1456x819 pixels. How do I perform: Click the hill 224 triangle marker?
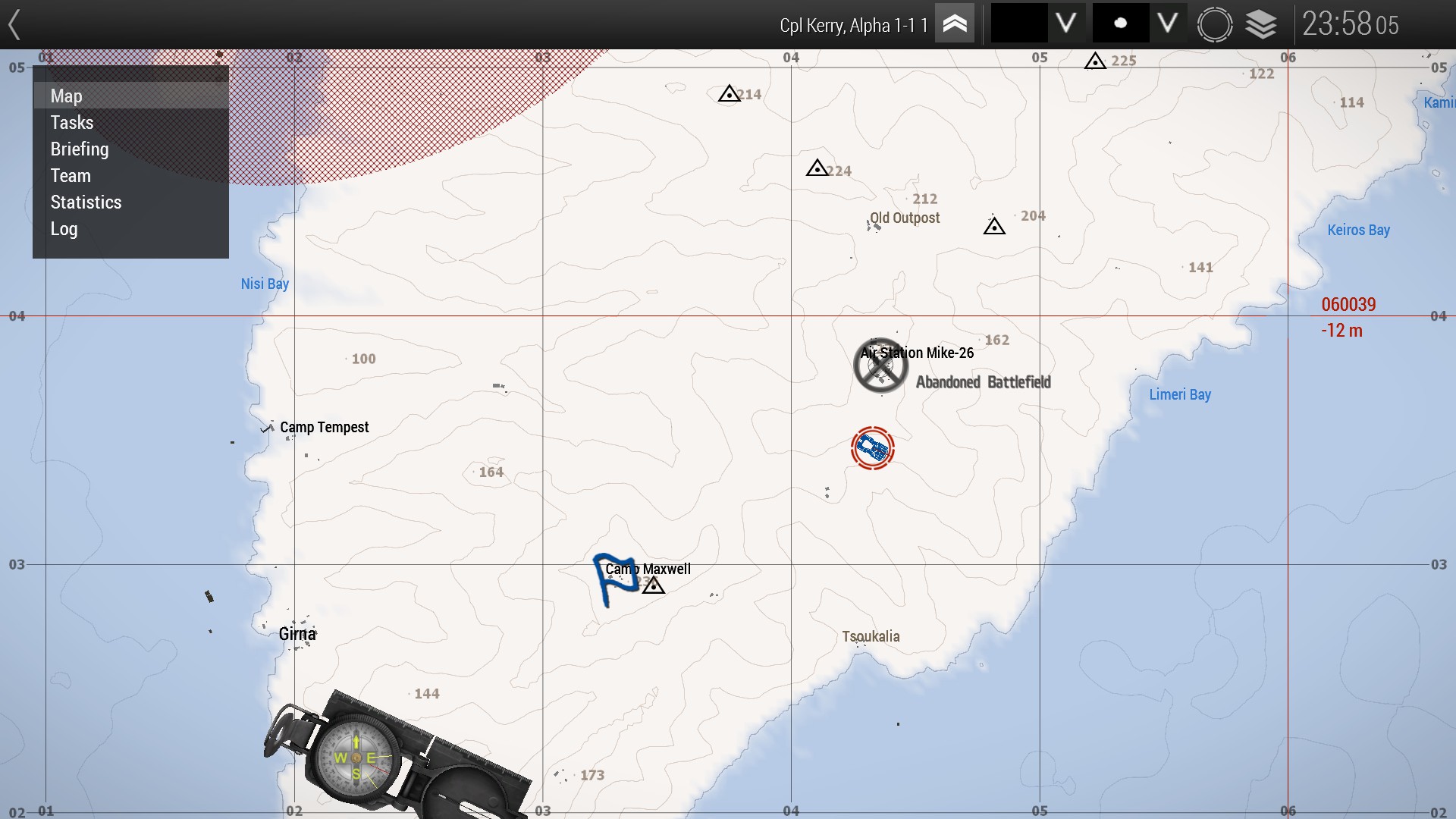[817, 168]
